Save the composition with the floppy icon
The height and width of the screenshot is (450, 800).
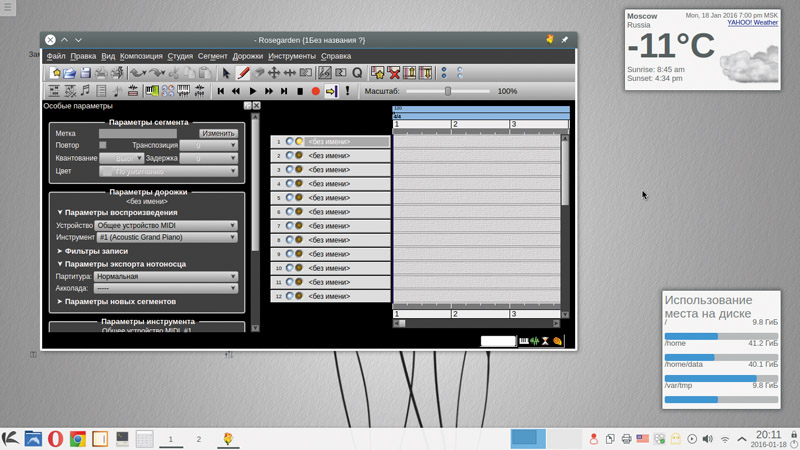click(85, 73)
